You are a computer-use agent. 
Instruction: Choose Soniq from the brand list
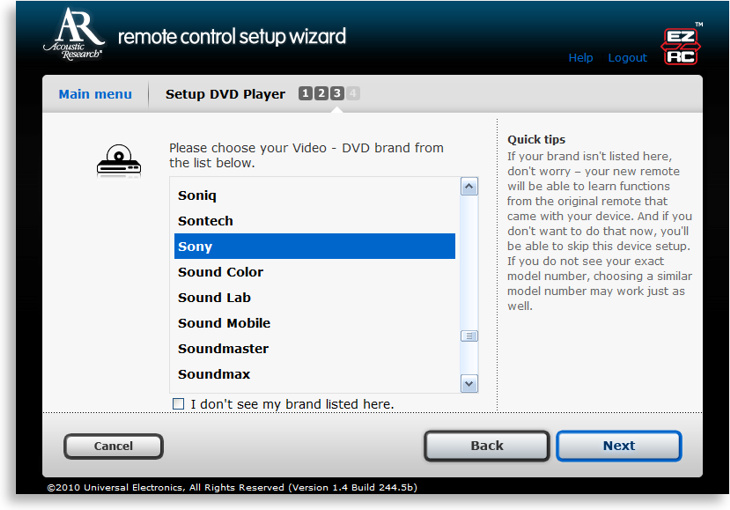(197, 195)
